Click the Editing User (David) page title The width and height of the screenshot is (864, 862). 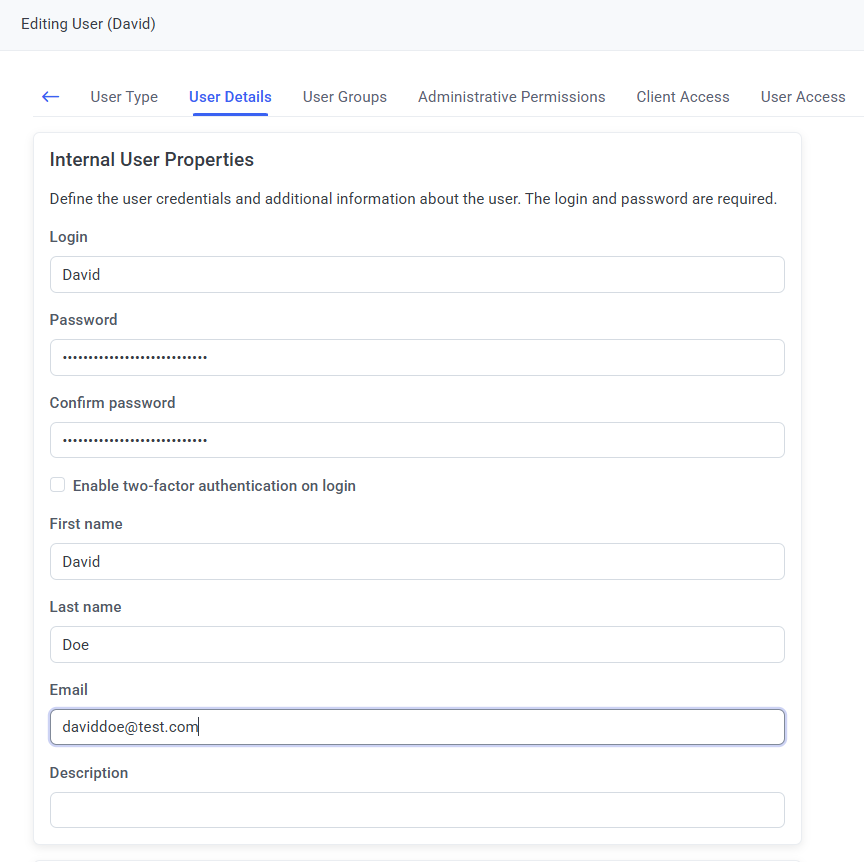88,24
